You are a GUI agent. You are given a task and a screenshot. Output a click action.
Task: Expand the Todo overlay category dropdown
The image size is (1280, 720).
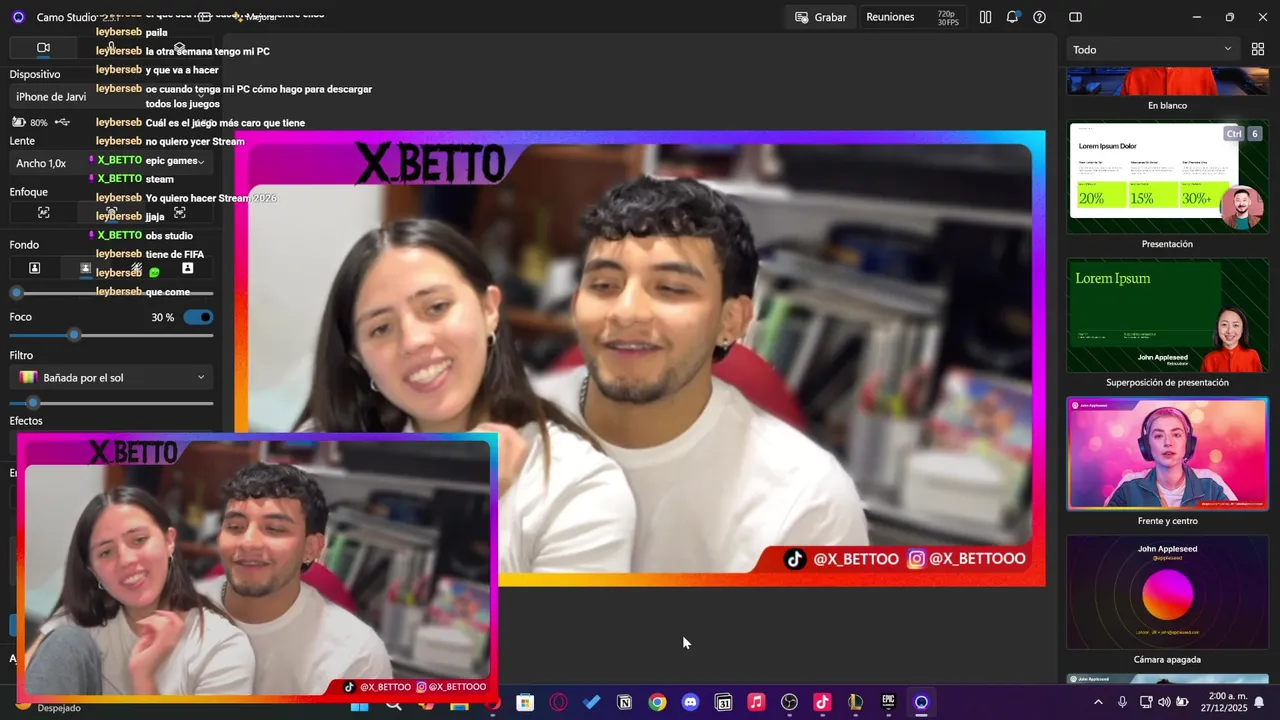tap(1152, 49)
